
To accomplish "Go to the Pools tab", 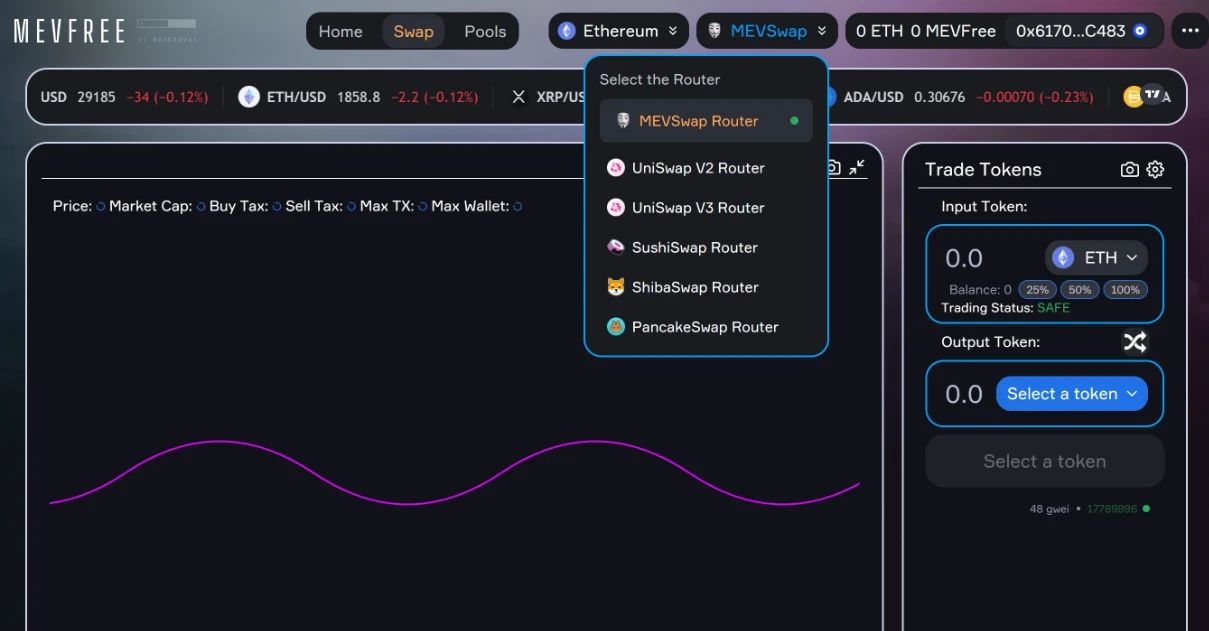I will (x=485, y=31).
